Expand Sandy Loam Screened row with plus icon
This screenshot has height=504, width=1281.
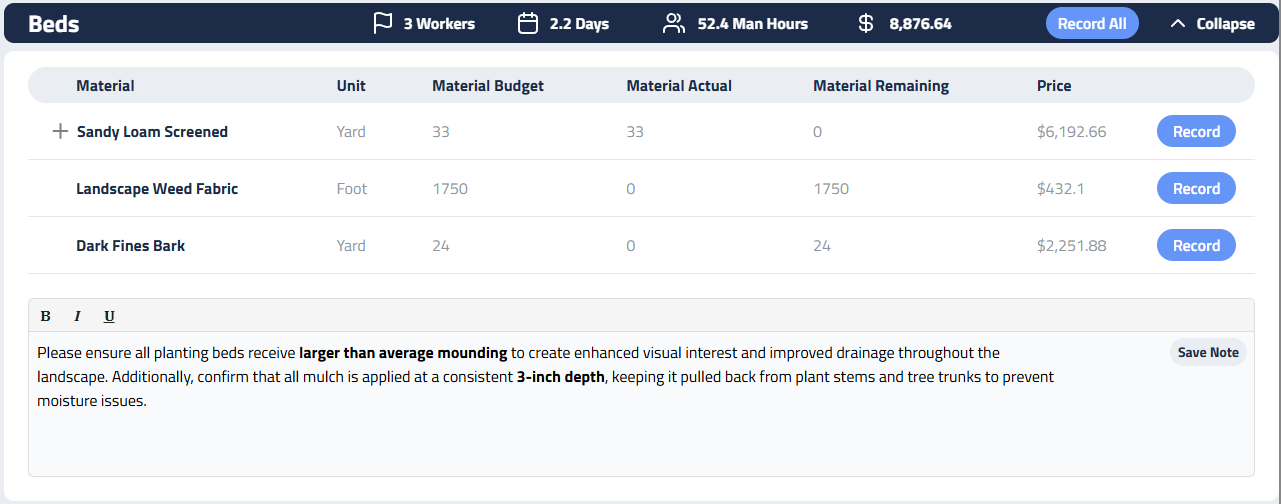pos(60,131)
